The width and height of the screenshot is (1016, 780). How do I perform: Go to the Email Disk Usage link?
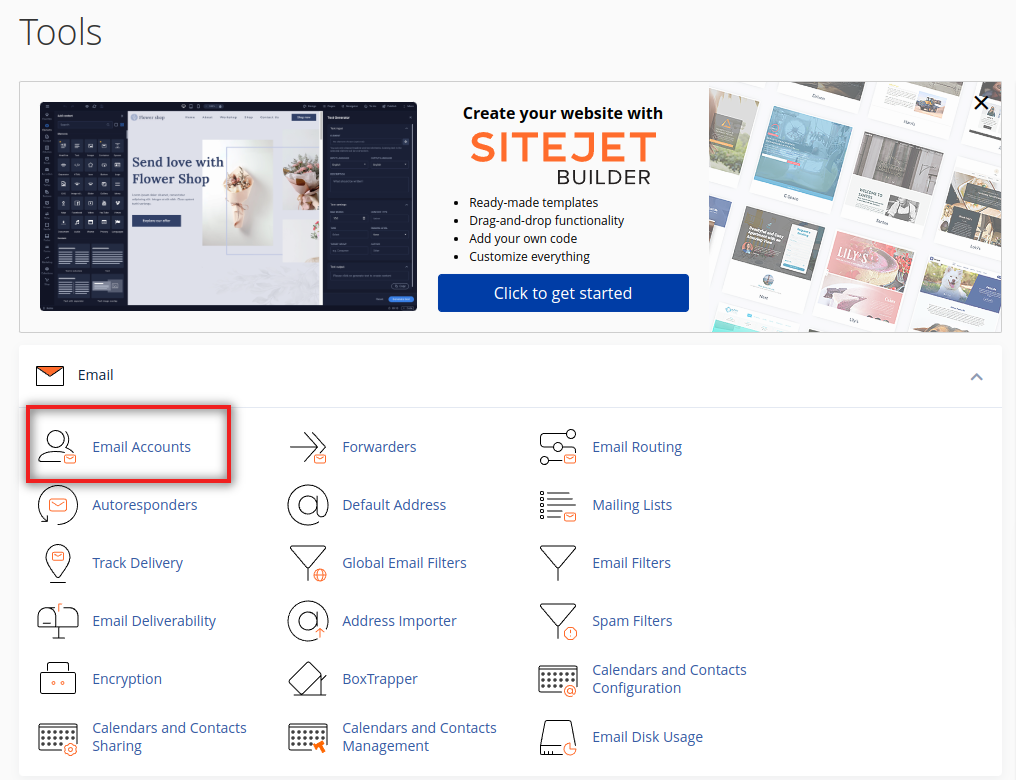[647, 737]
